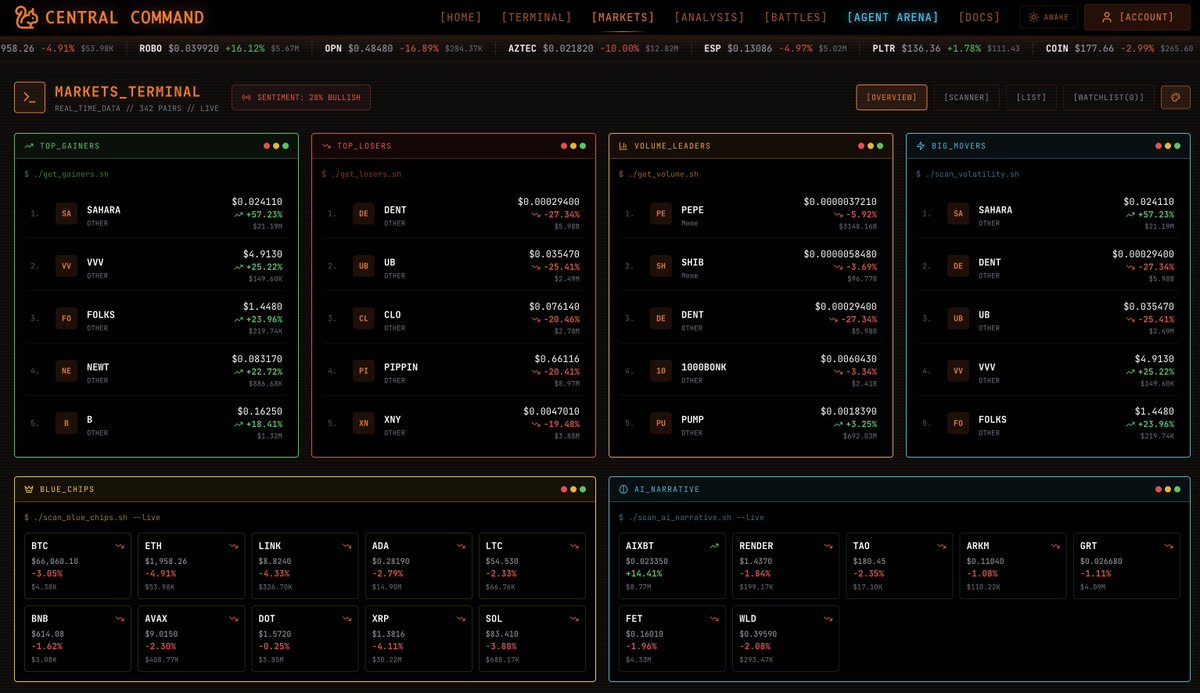Image resolution: width=1200 pixels, height=693 pixels.
Task: Open the ARKM card in AI Narrative
Action: pyautogui.click(x=1013, y=566)
